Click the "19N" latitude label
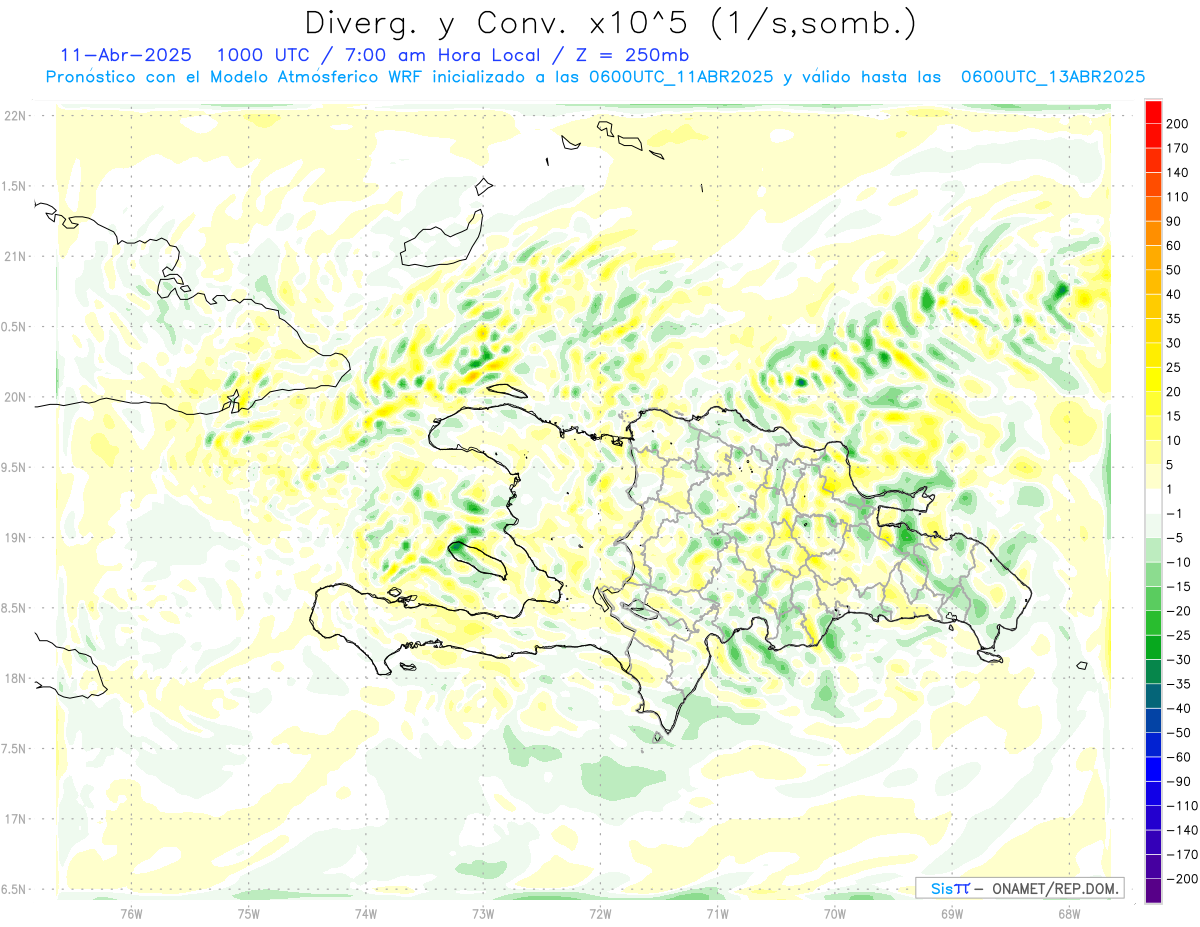Viewport: 1200px width, 927px height. pos(14,538)
